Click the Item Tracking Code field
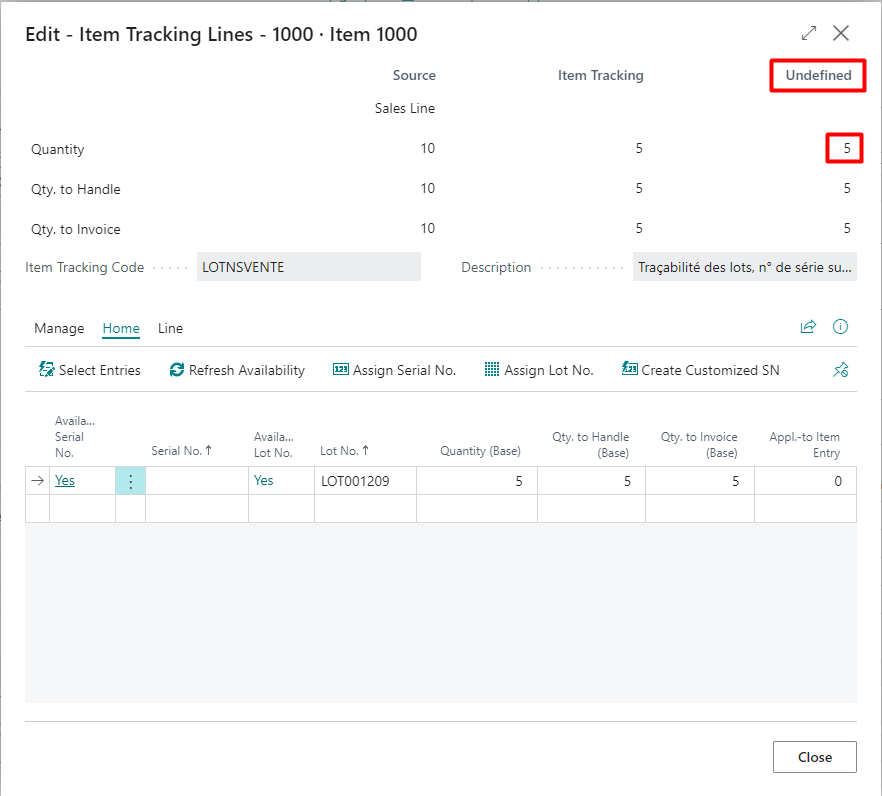 coord(308,267)
